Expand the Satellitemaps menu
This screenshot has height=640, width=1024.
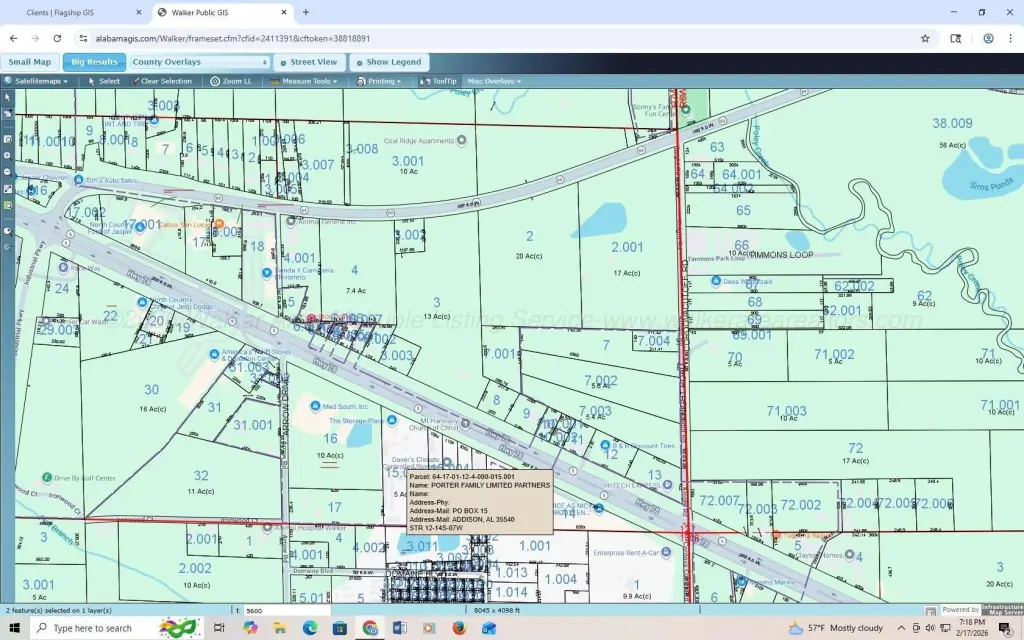[37, 81]
